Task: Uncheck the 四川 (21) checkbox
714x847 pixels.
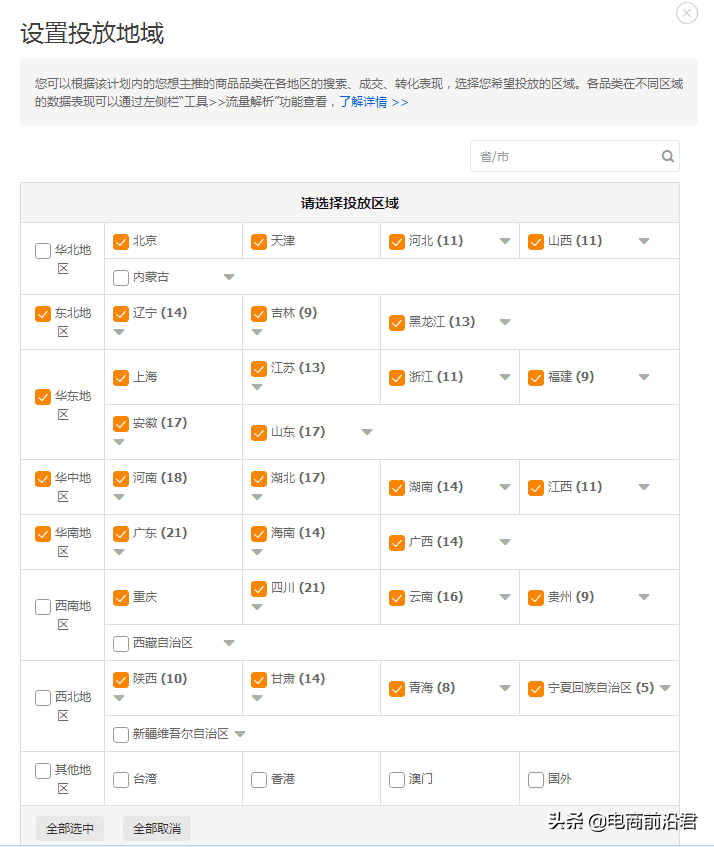Action: tap(259, 589)
